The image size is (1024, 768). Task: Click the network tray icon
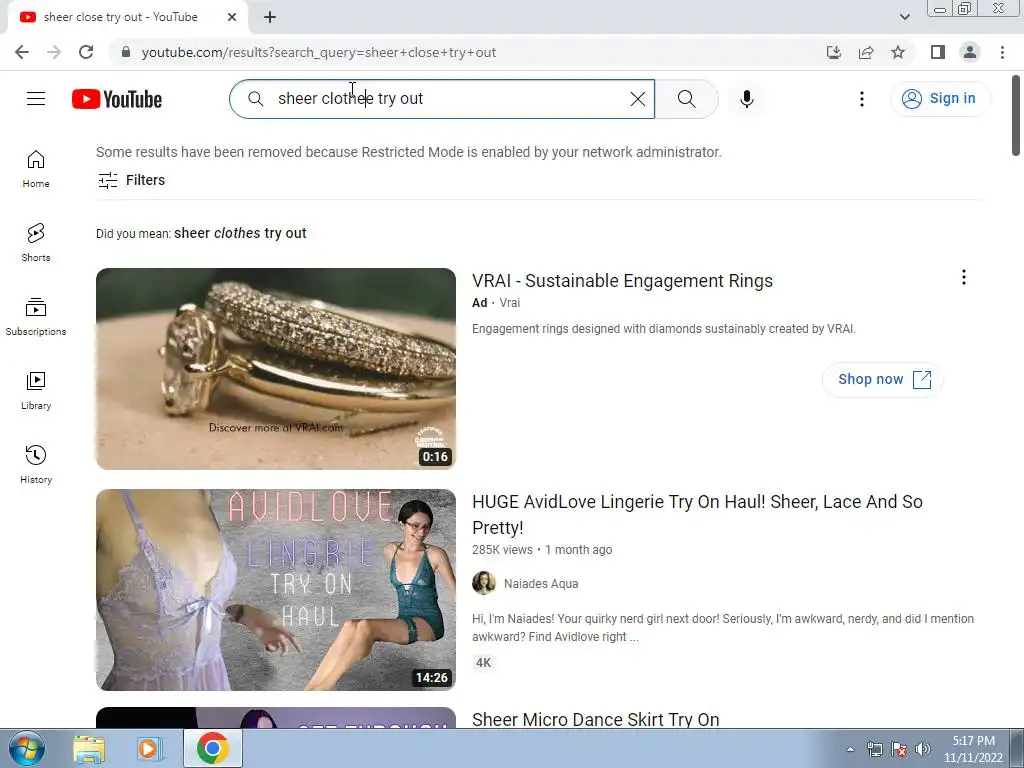coord(874,749)
